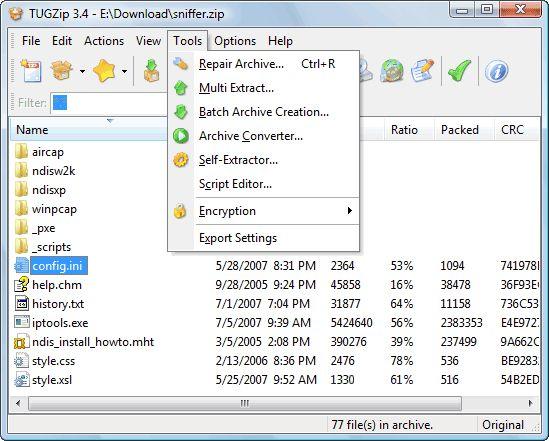Click the open archive box icon
The width and height of the screenshot is (549, 441).
pyautogui.click(x=62, y=70)
